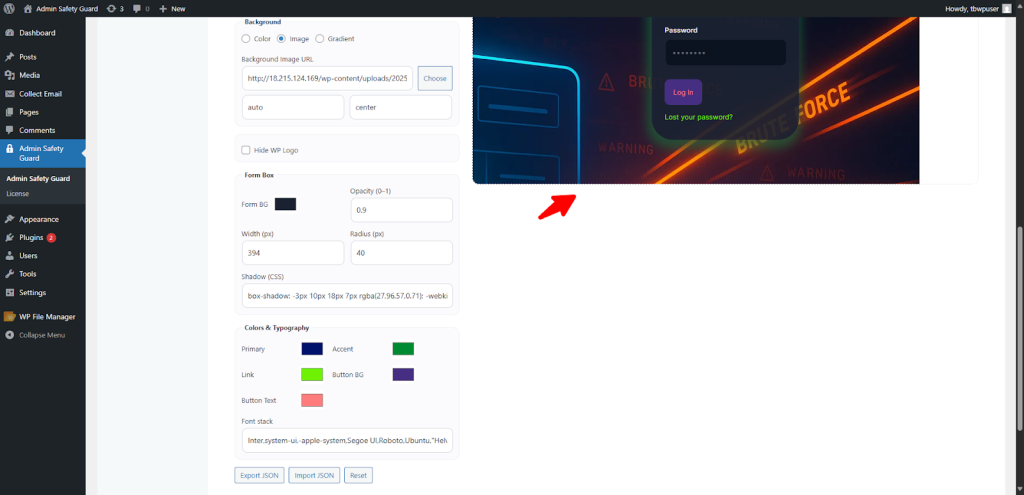
Task: Open the Media library icon
Action: click(x=9, y=75)
